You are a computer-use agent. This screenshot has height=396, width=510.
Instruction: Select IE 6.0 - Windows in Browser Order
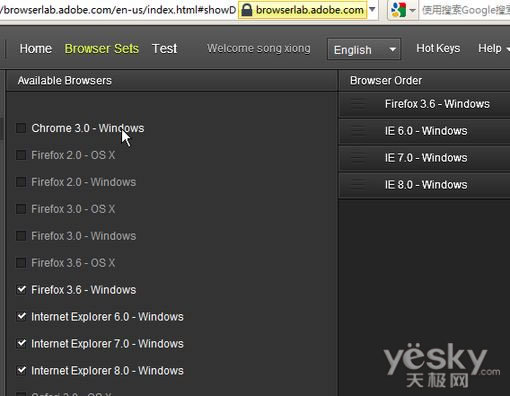(424, 131)
